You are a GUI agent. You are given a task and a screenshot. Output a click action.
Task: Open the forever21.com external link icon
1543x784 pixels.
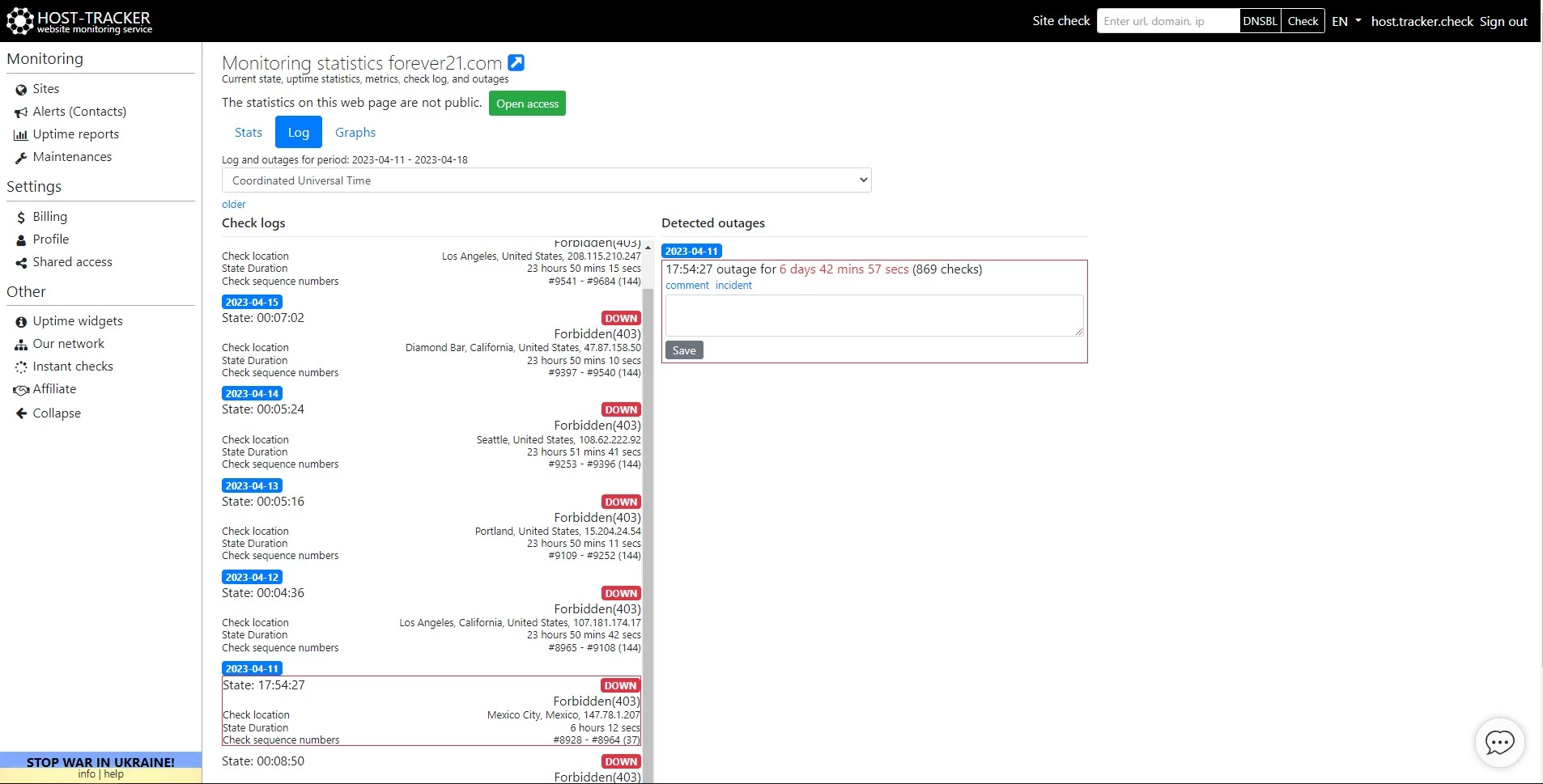point(516,62)
